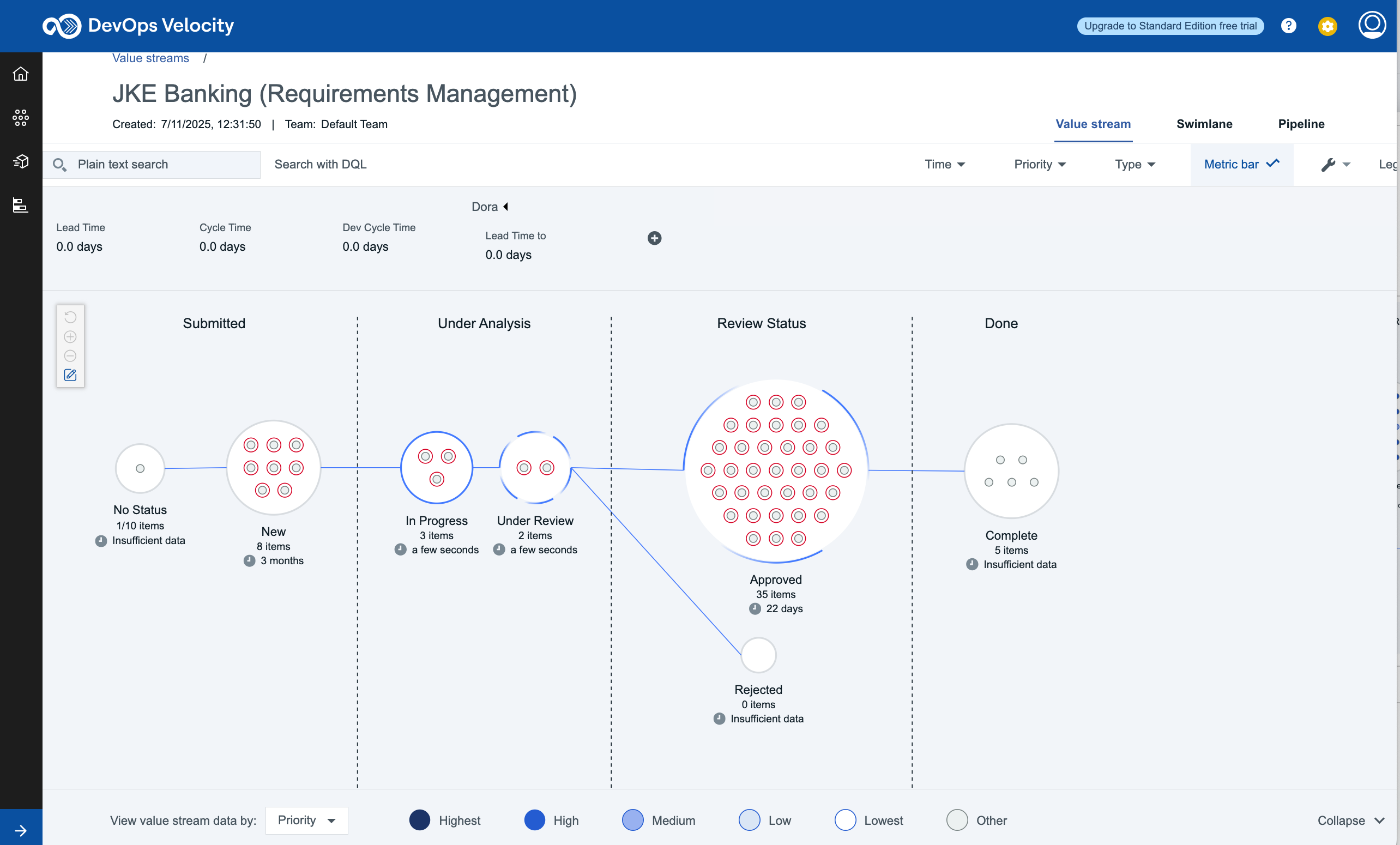Image resolution: width=1400 pixels, height=845 pixels.
Task: Switch to the Swimlane tab
Action: (x=1204, y=124)
